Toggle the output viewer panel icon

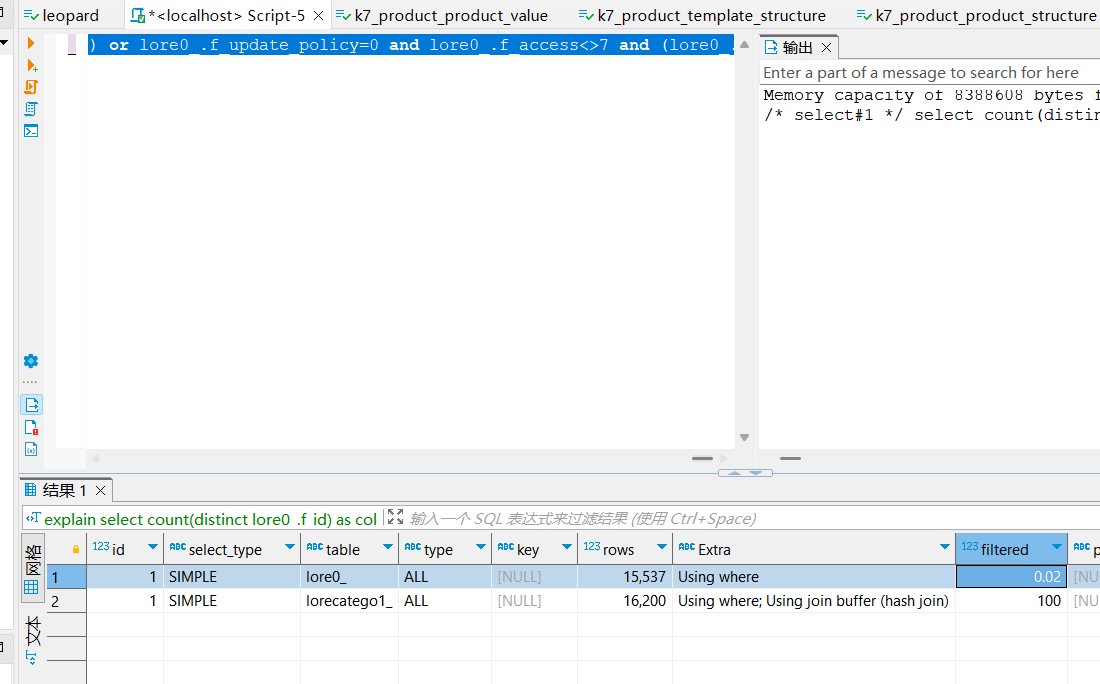(x=31, y=405)
